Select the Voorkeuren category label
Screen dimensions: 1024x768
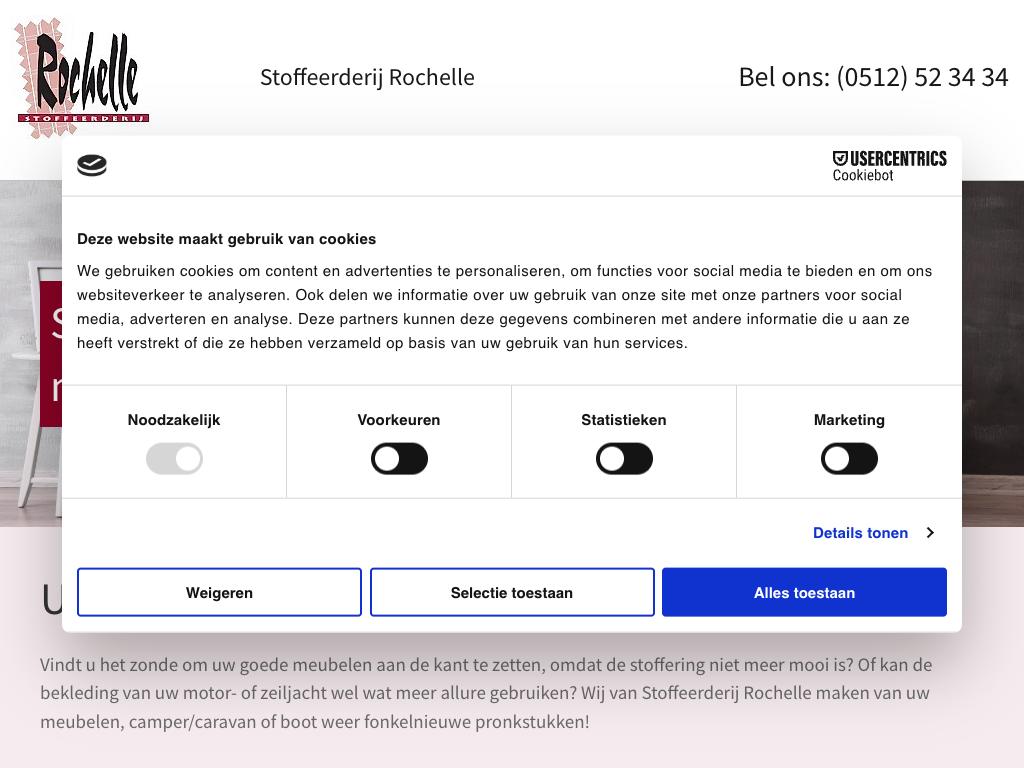coord(399,420)
